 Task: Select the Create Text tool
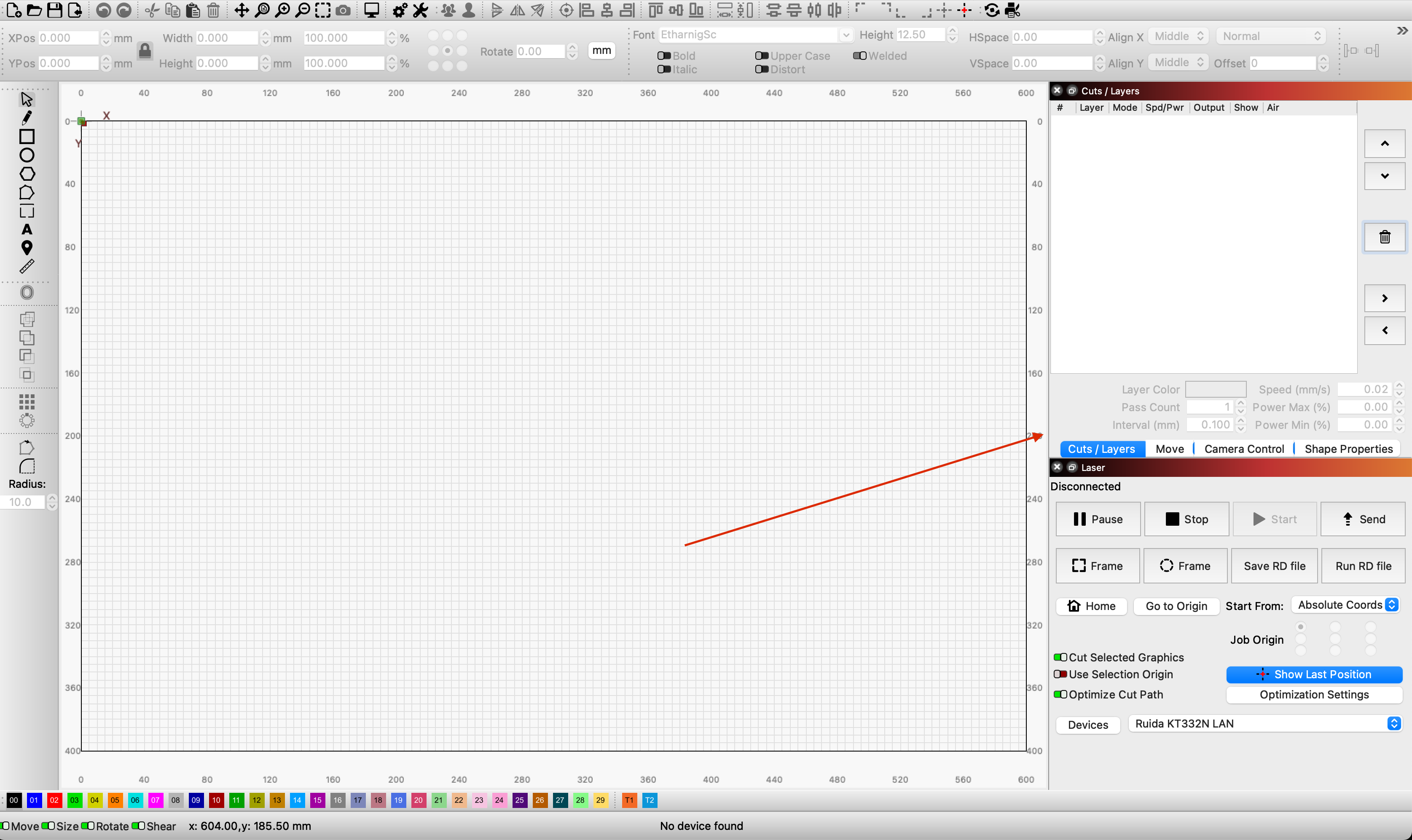click(27, 229)
